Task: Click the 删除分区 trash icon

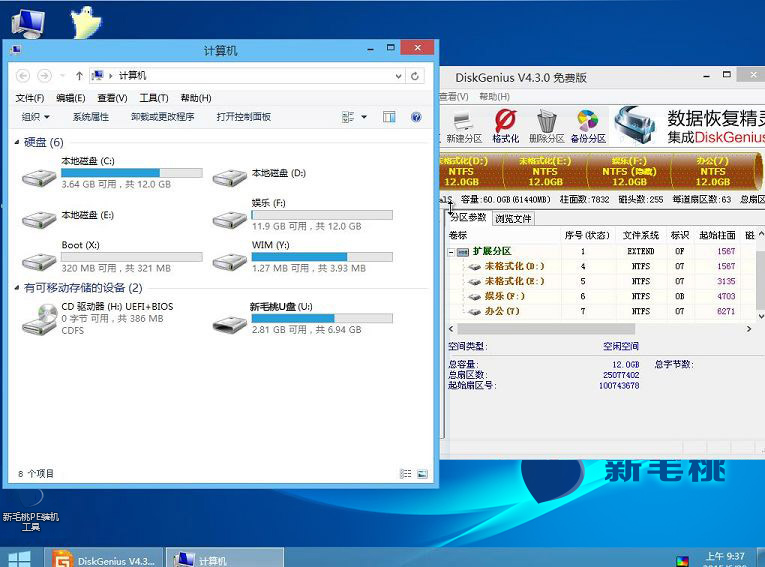Action: (546, 126)
